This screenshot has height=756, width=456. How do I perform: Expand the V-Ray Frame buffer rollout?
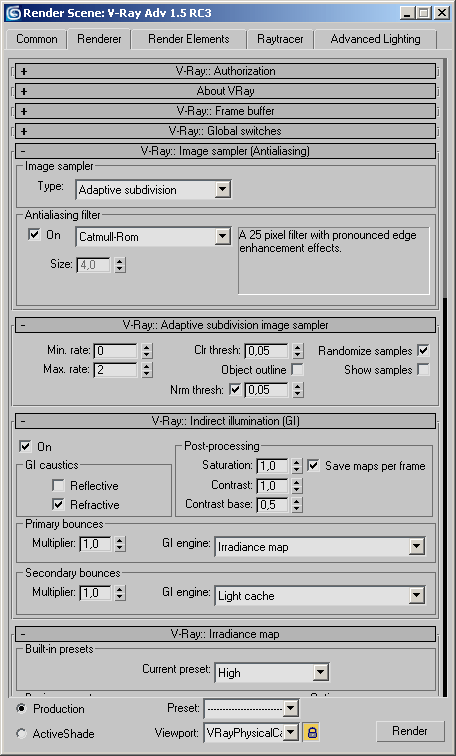pos(225,111)
